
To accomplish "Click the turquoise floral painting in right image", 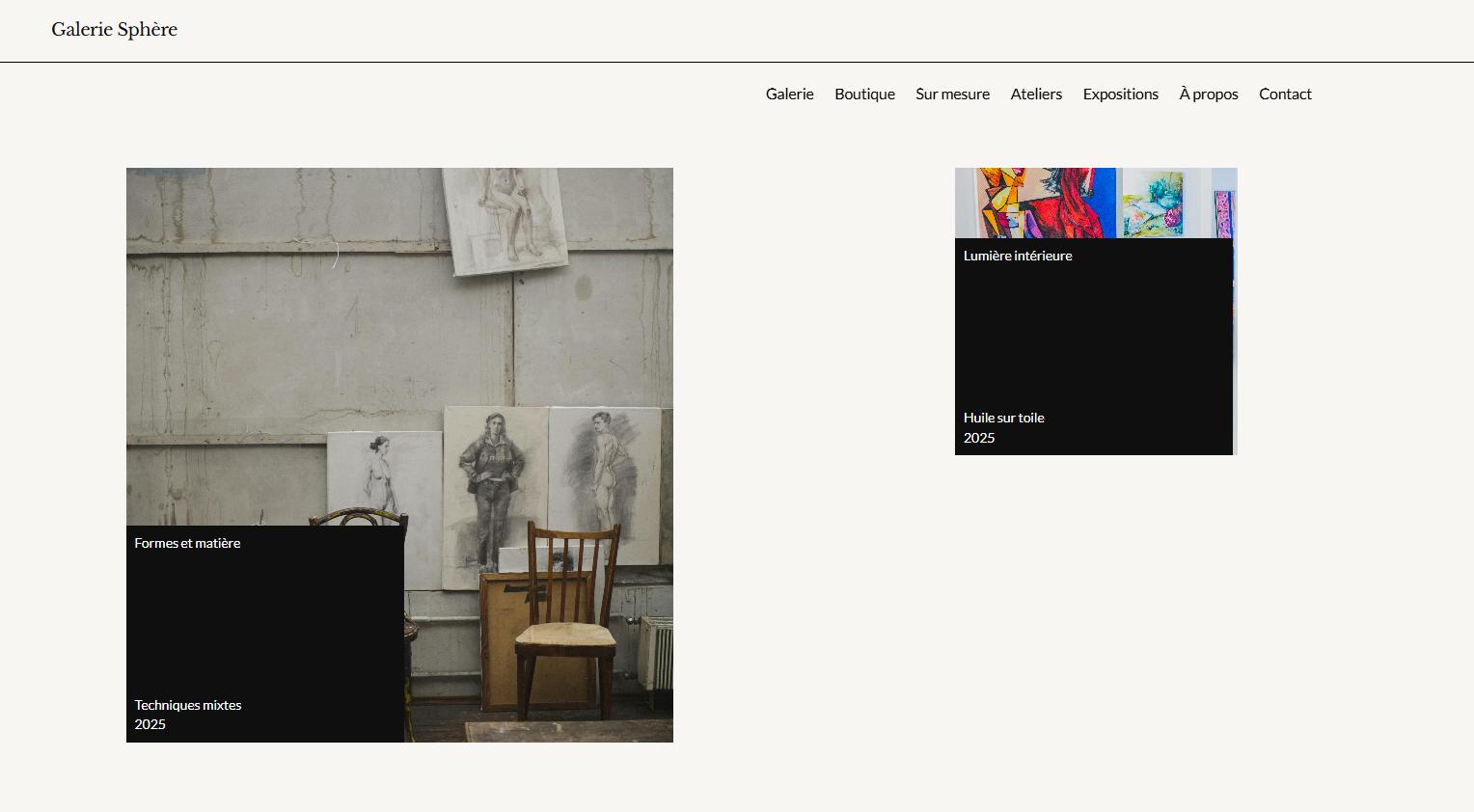I will (x=1153, y=203).
